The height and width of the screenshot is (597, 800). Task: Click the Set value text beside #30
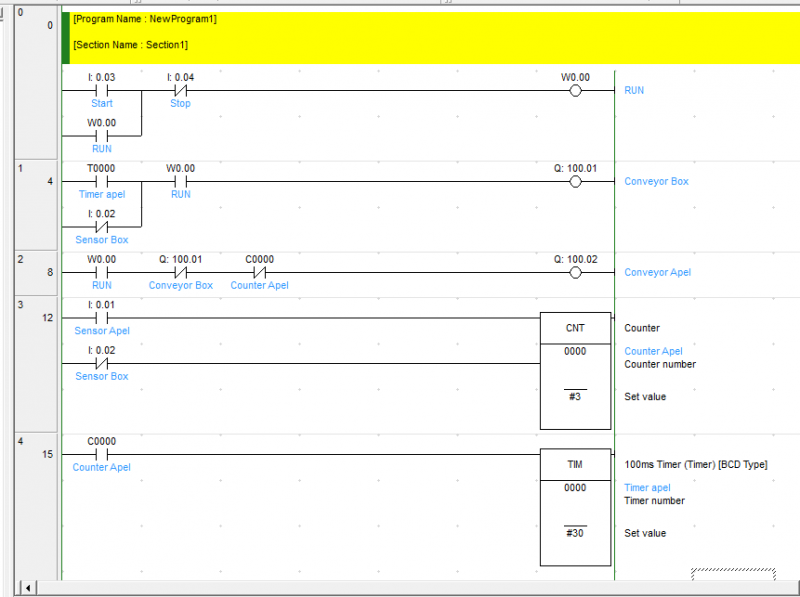(645, 533)
